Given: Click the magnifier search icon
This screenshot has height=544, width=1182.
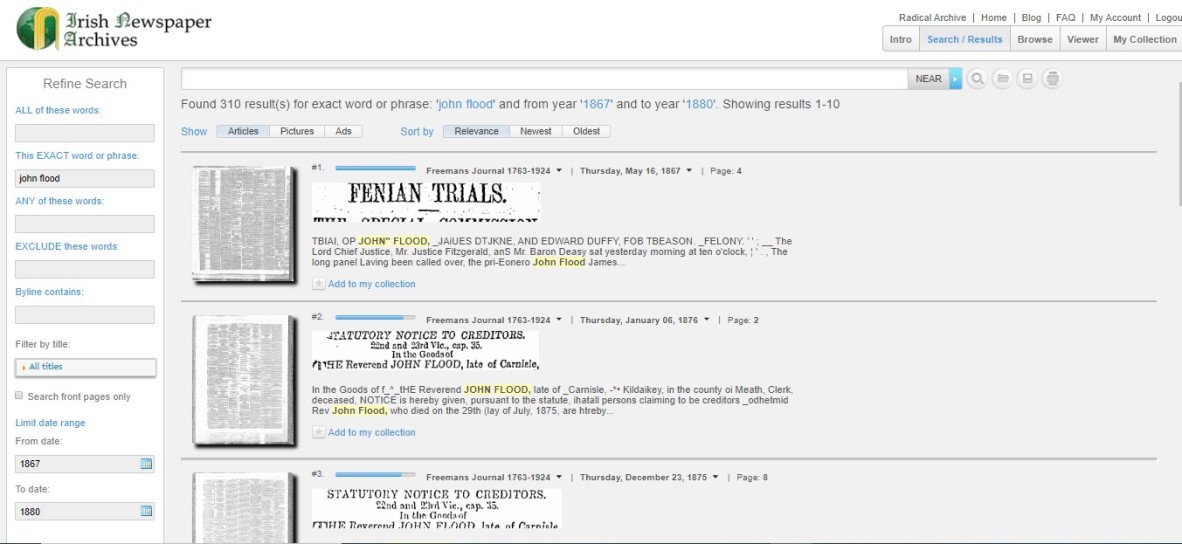Looking at the screenshot, I should point(977,78).
